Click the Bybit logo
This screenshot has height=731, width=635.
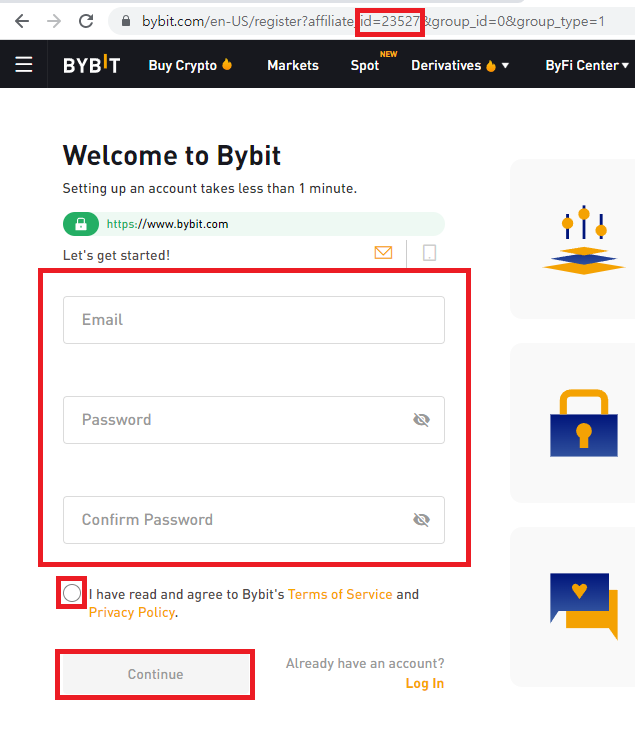[91, 65]
